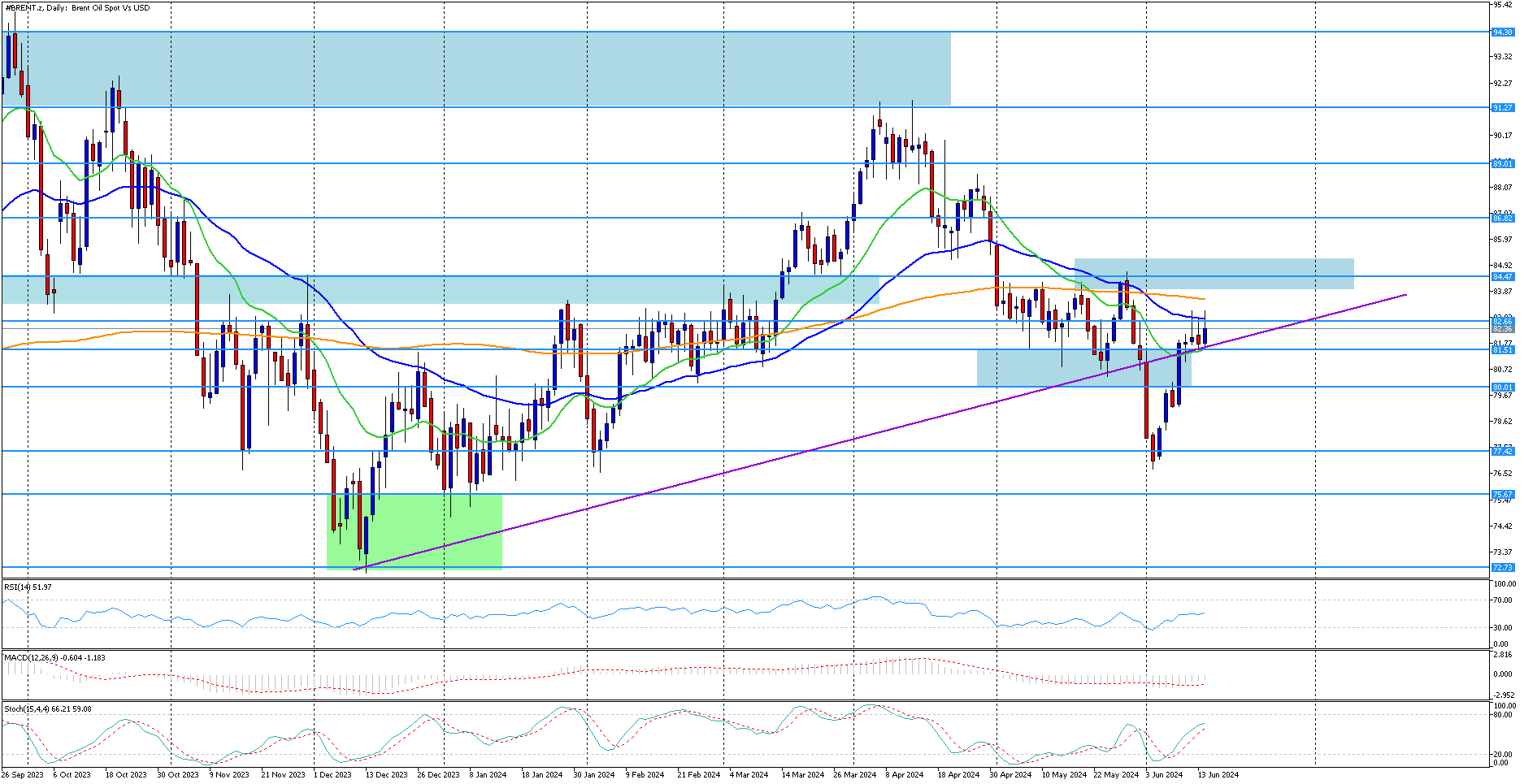Click the Stoch(15,4,4) indicator label

click(48, 708)
